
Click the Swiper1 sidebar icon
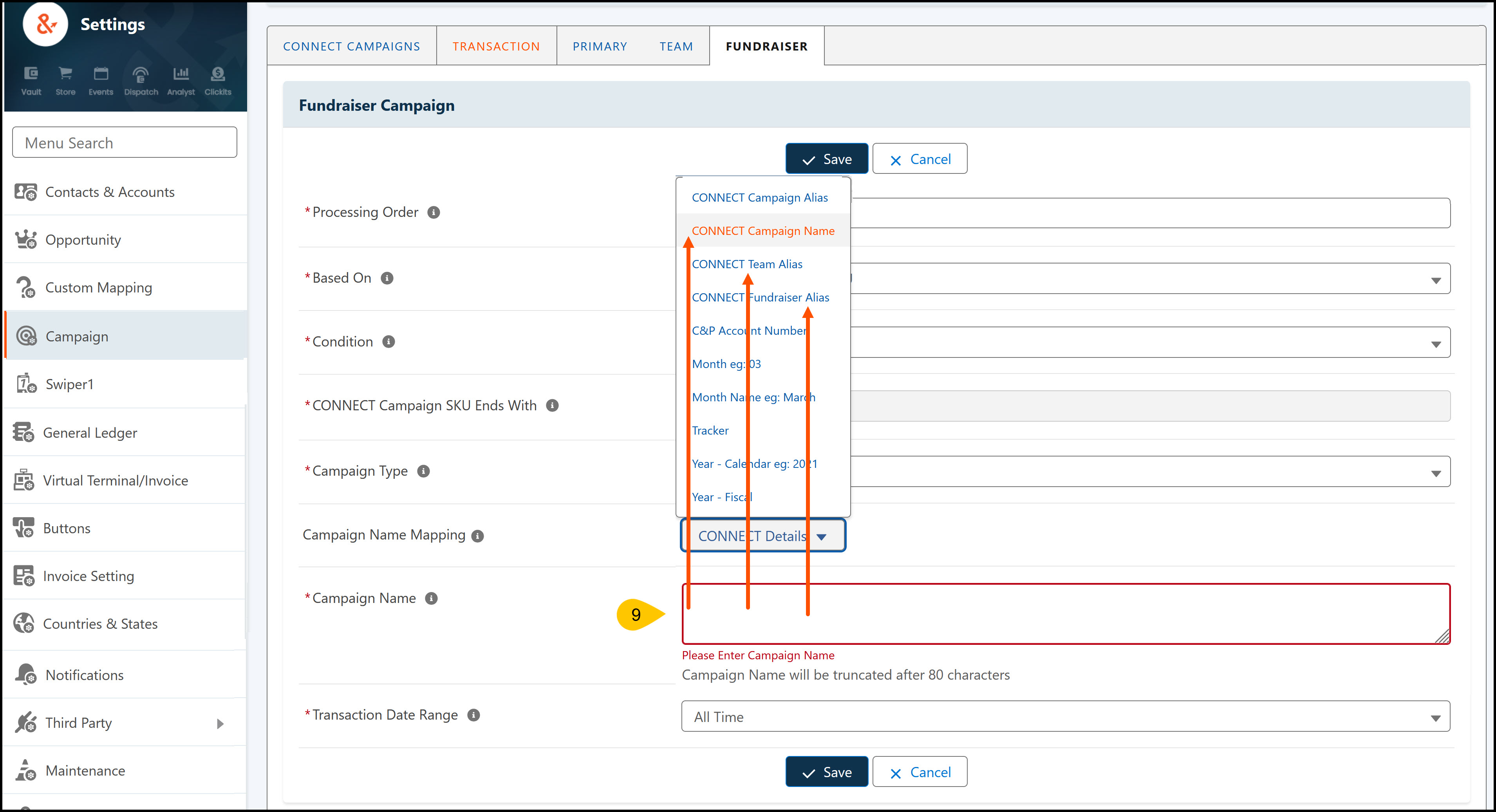pos(26,384)
